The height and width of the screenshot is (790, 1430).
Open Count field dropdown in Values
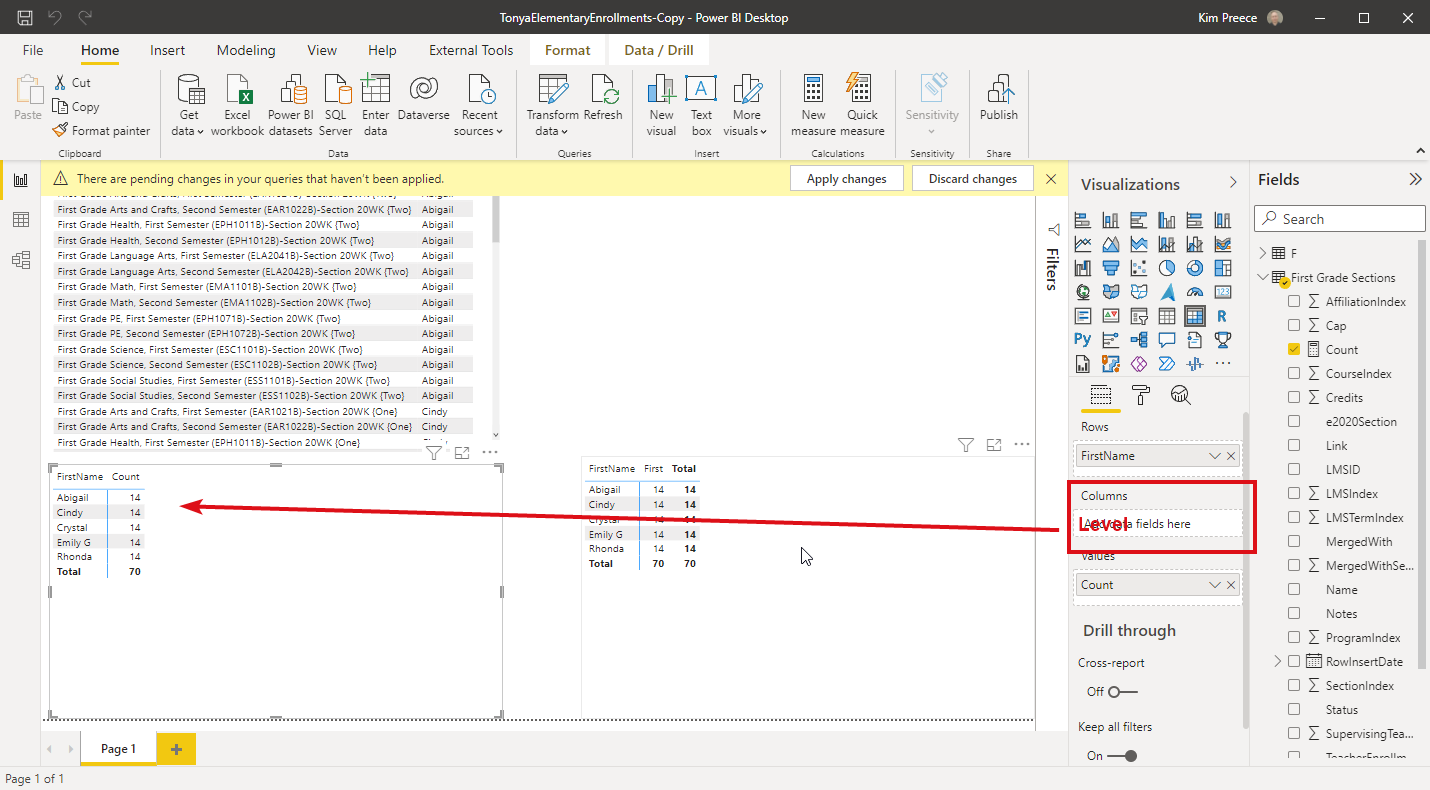pyautogui.click(x=1215, y=585)
